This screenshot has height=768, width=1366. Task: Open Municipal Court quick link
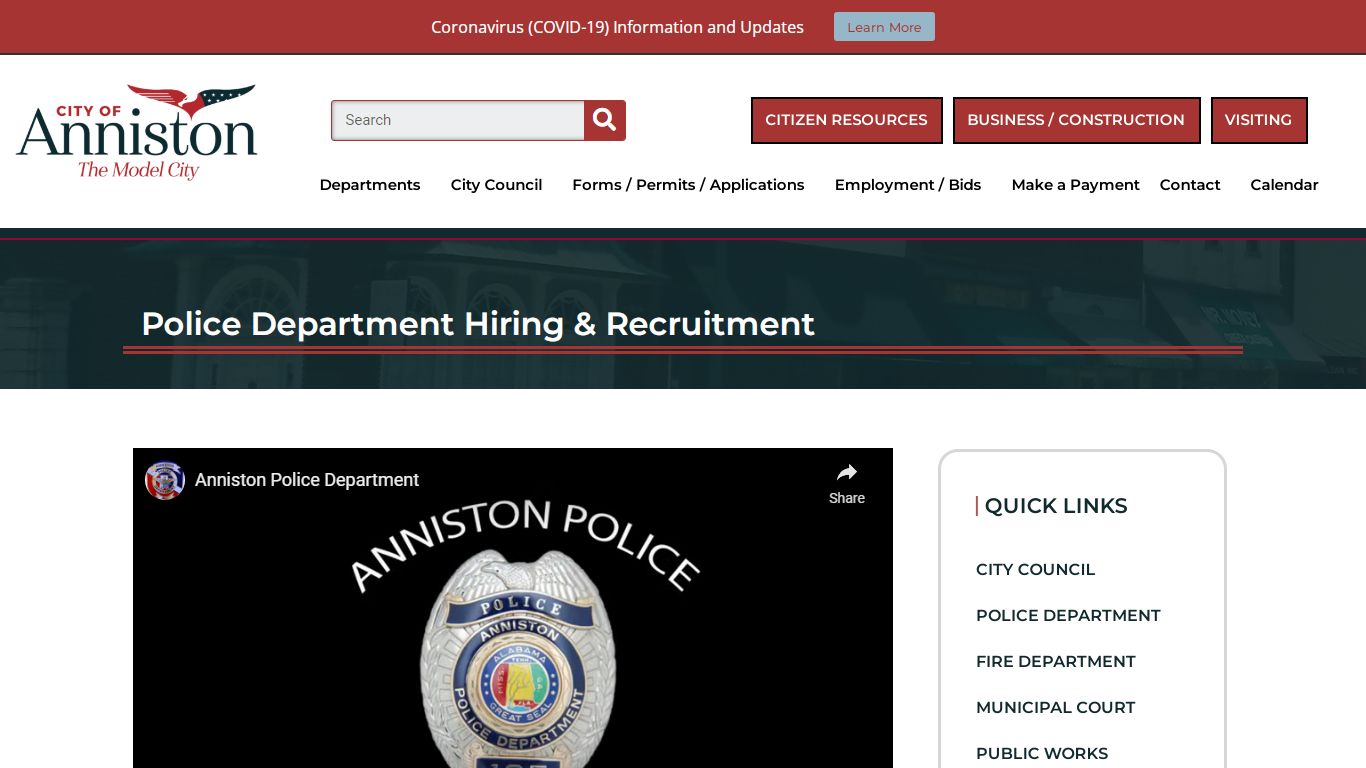pyautogui.click(x=1055, y=707)
